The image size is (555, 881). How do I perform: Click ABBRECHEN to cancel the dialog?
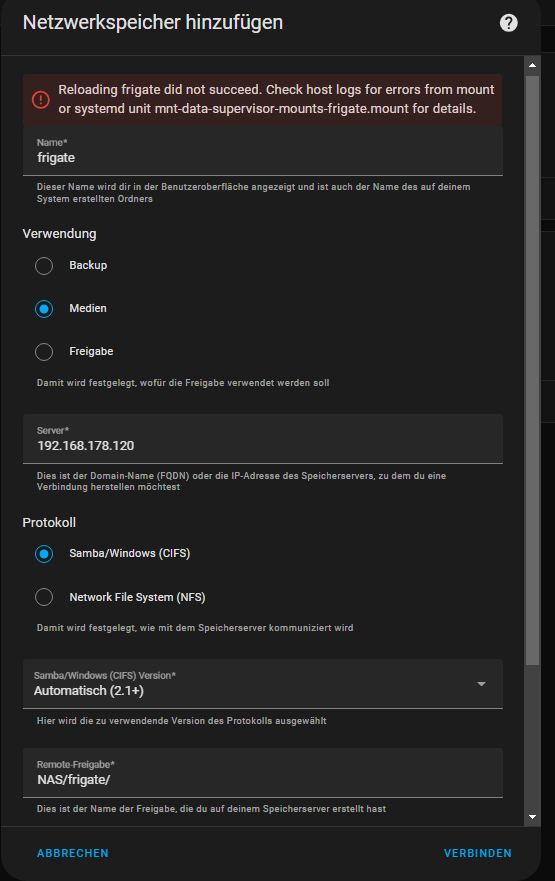click(x=73, y=853)
